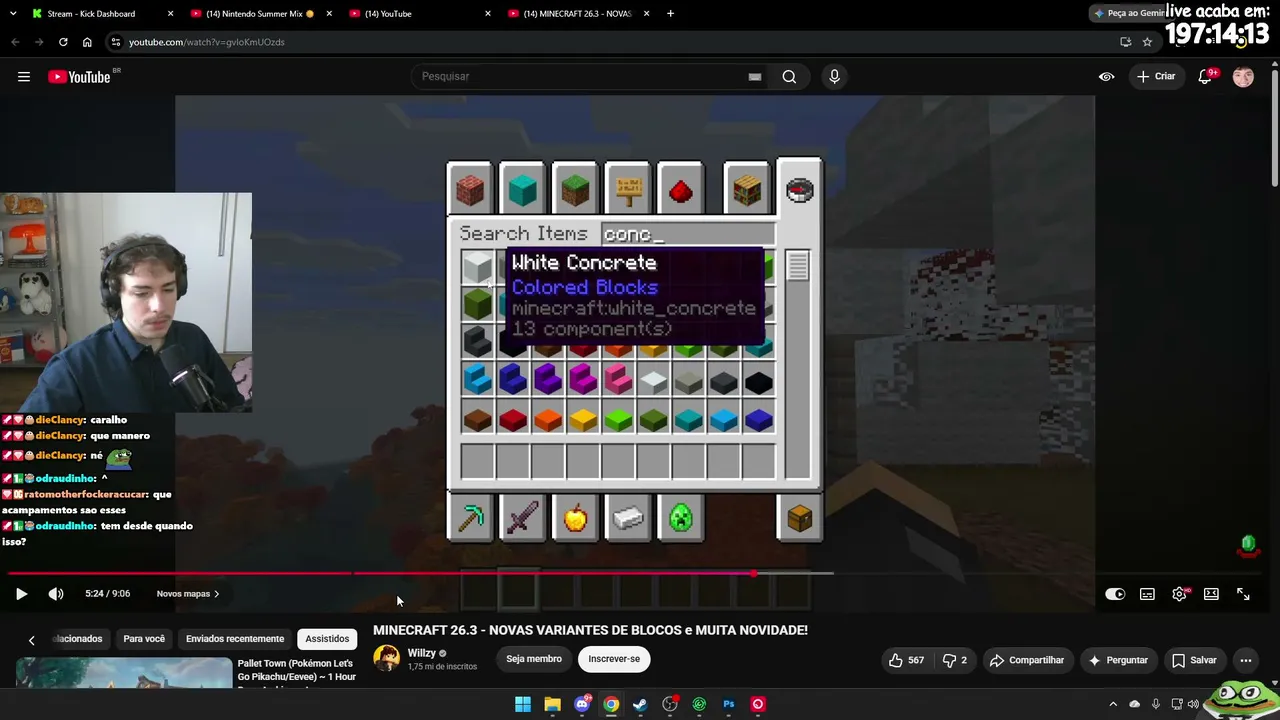Select the 'Enviados recentemente' chip
Image resolution: width=1280 pixels, height=720 pixels.
coord(235,639)
